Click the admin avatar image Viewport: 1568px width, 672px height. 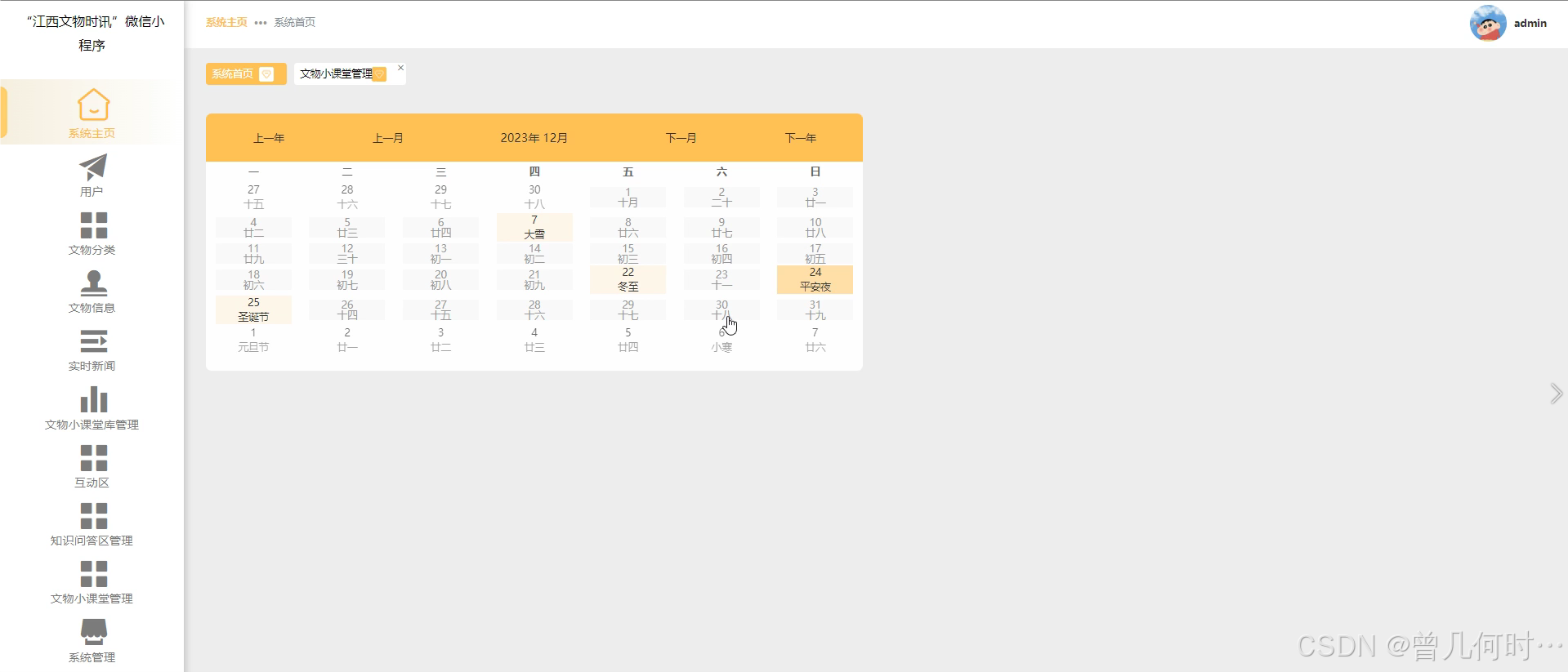[1488, 23]
